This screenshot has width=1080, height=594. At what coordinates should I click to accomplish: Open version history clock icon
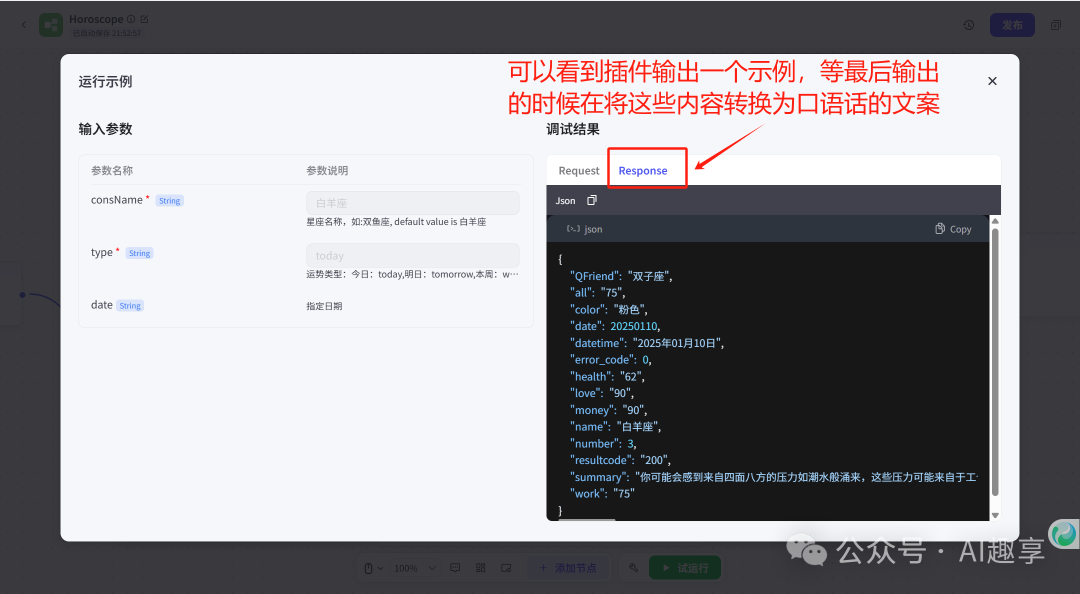pos(968,25)
